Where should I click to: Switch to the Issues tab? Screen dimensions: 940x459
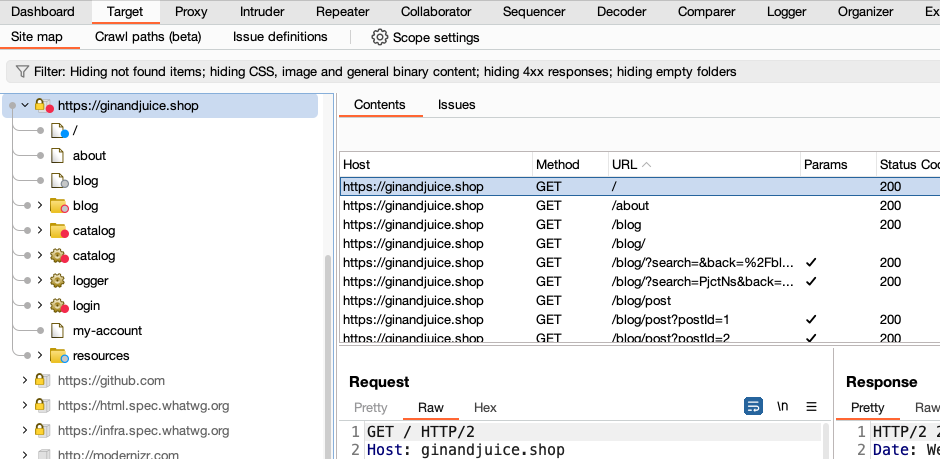(x=456, y=105)
